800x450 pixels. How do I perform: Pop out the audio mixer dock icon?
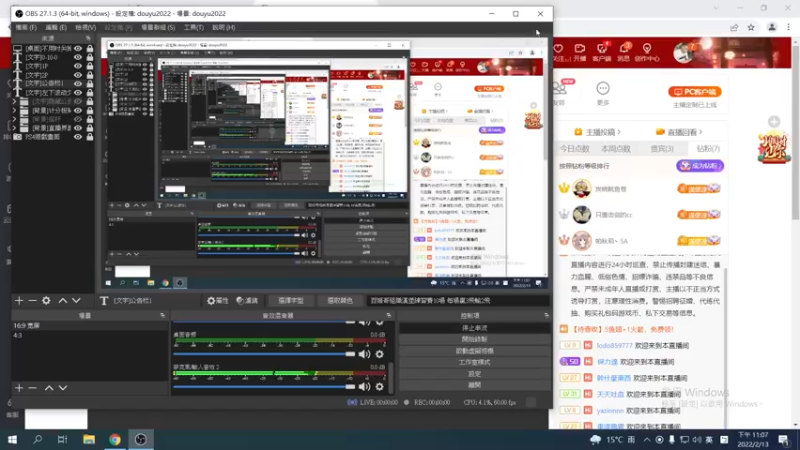pyautogui.click(x=389, y=316)
